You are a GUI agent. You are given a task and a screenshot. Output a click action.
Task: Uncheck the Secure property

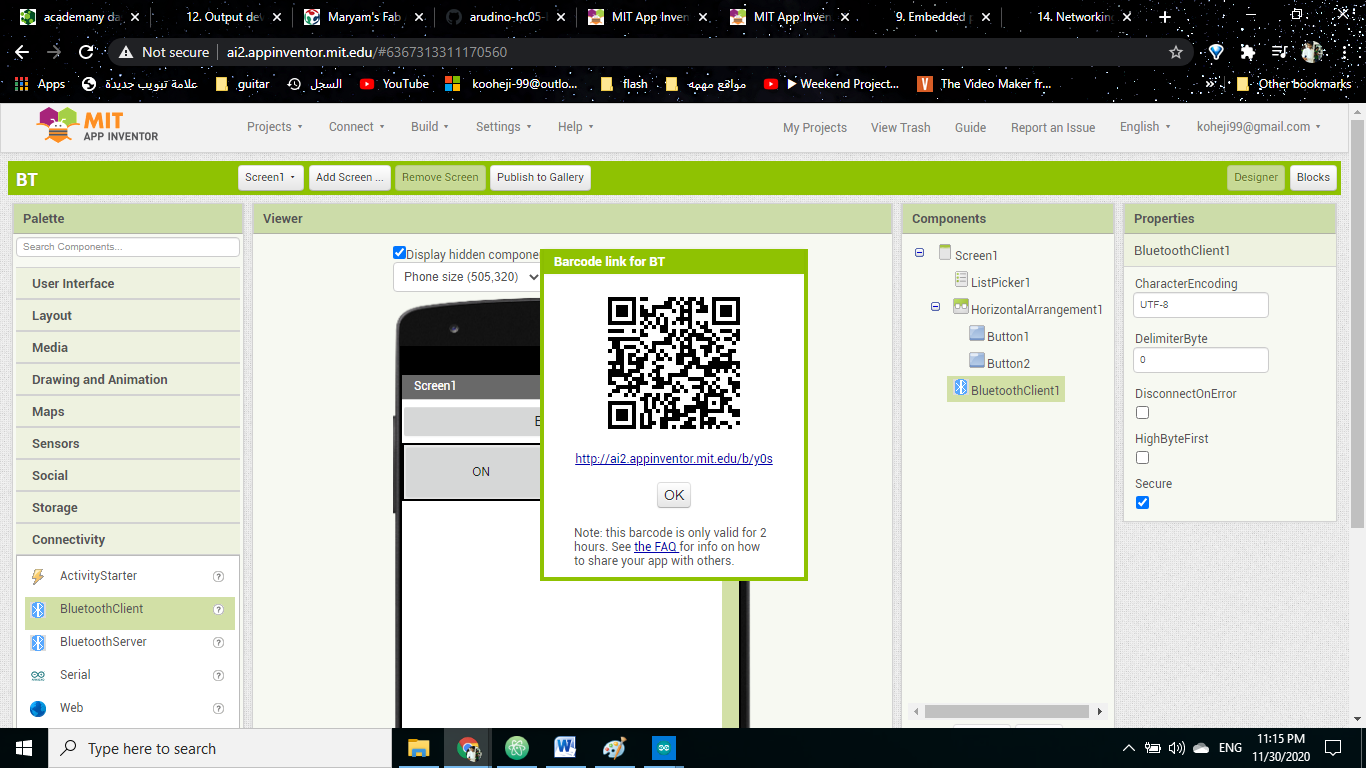click(1142, 502)
